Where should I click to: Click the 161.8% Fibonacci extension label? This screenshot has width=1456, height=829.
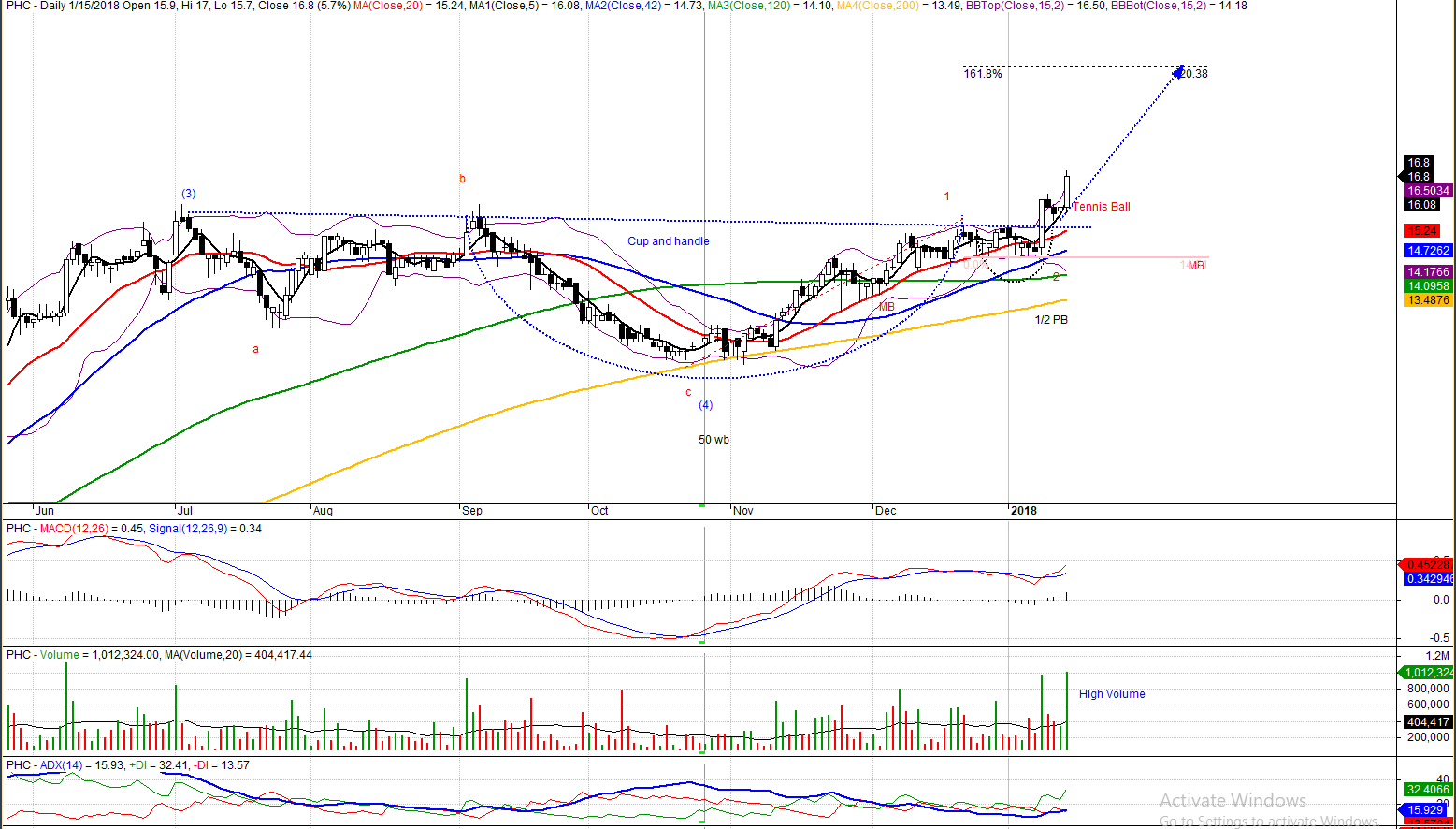pyautogui.click(x=982, y=74)
